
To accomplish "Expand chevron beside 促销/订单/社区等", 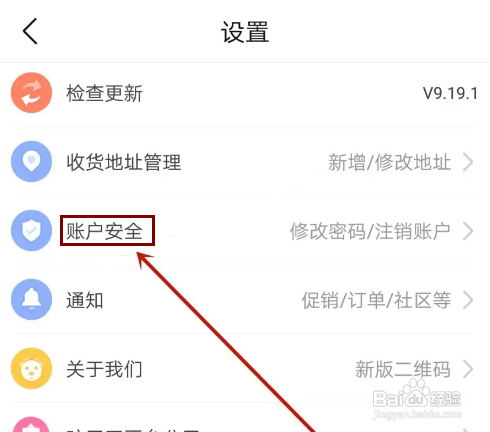I will [x=468, y=300].
